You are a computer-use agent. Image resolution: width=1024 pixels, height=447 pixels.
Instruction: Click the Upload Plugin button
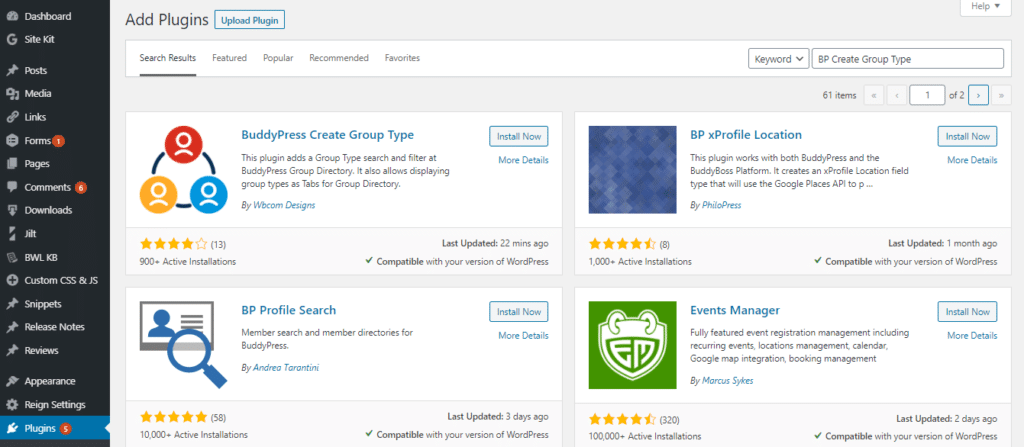tap(249, 20)
